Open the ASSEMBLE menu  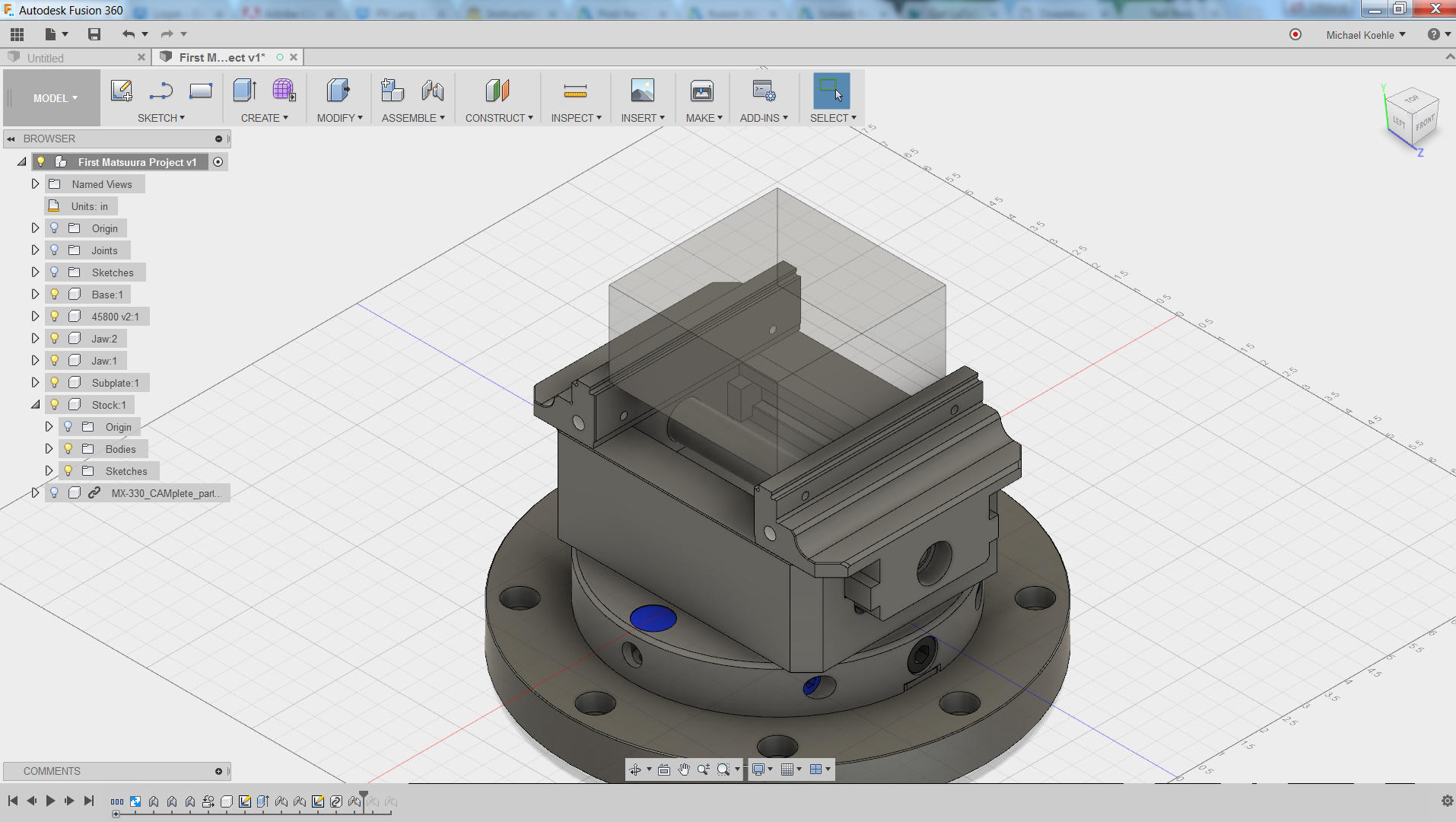pyautogui.click(x=413, y=118)
